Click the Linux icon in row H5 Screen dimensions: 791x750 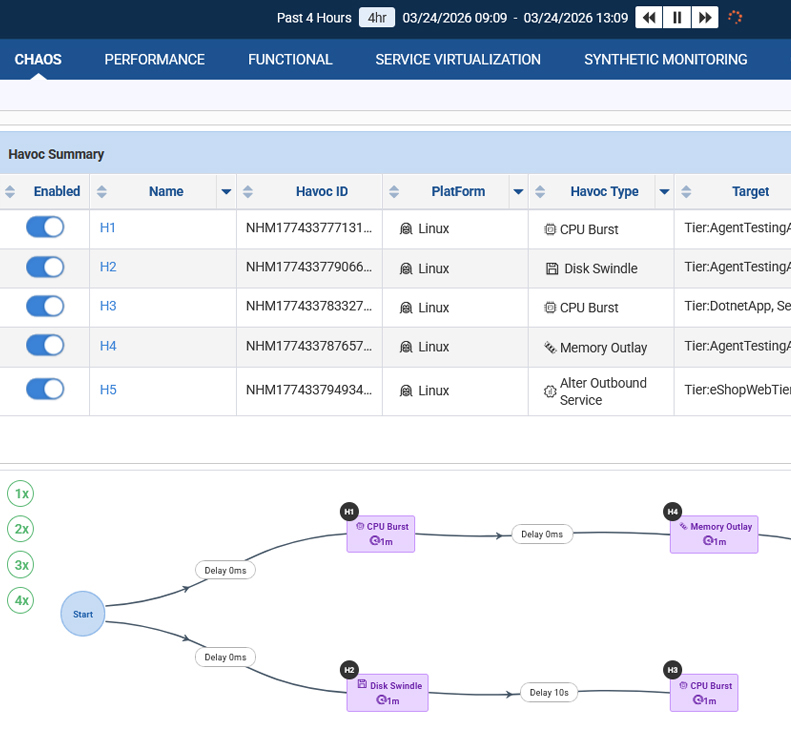pyautogui.click(x=406, y=391)
